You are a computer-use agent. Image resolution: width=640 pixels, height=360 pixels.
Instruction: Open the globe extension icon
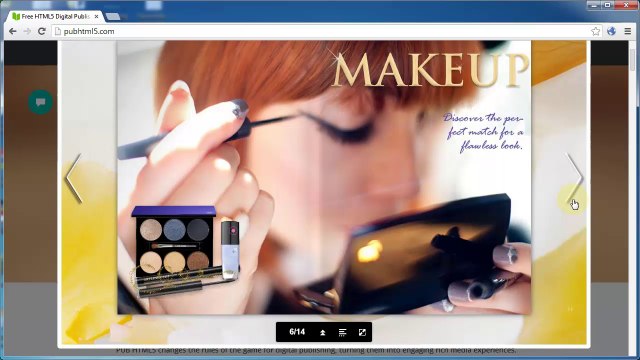(x=611, y=31)
